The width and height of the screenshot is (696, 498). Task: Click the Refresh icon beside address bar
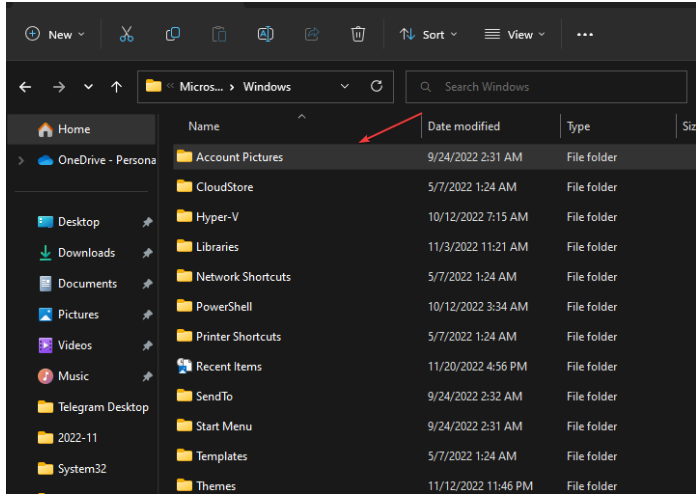pos(376,87)
